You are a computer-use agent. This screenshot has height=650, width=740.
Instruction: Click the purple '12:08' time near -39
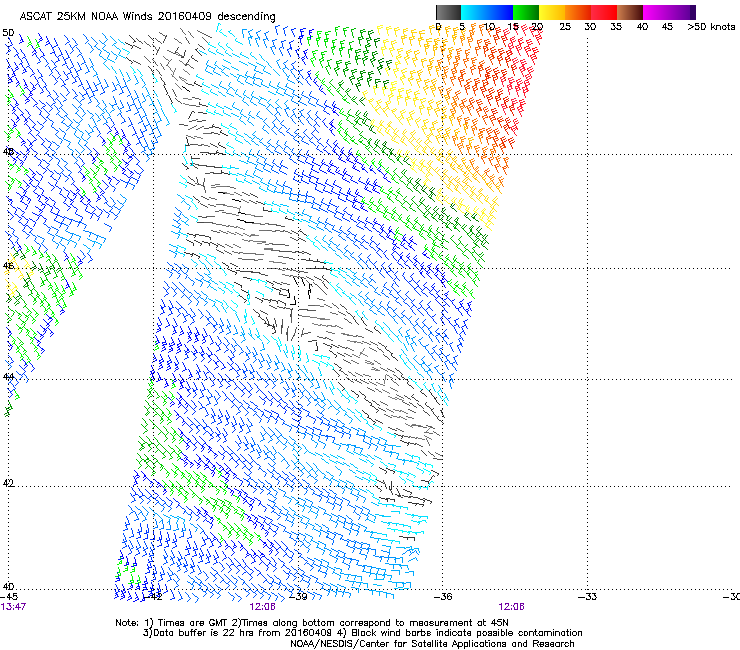262,607
